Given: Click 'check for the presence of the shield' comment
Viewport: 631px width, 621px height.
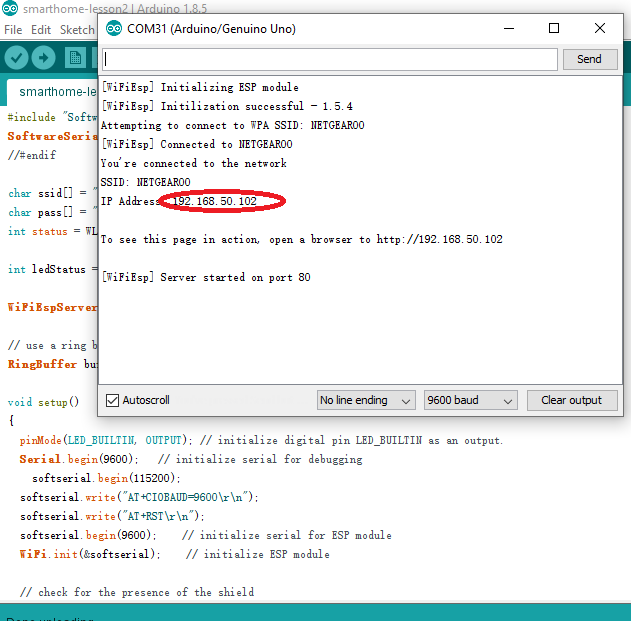Looking at the screenshot, I should tap(137, 592).
